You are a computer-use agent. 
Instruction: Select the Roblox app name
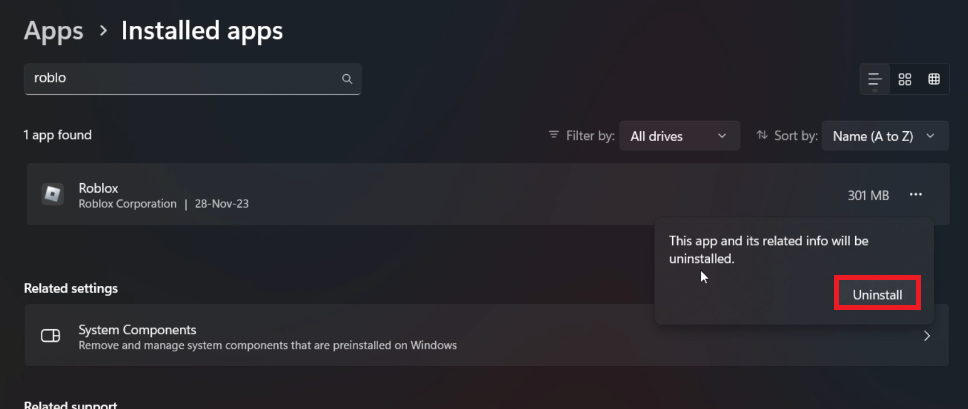click(x=98, y=188)
